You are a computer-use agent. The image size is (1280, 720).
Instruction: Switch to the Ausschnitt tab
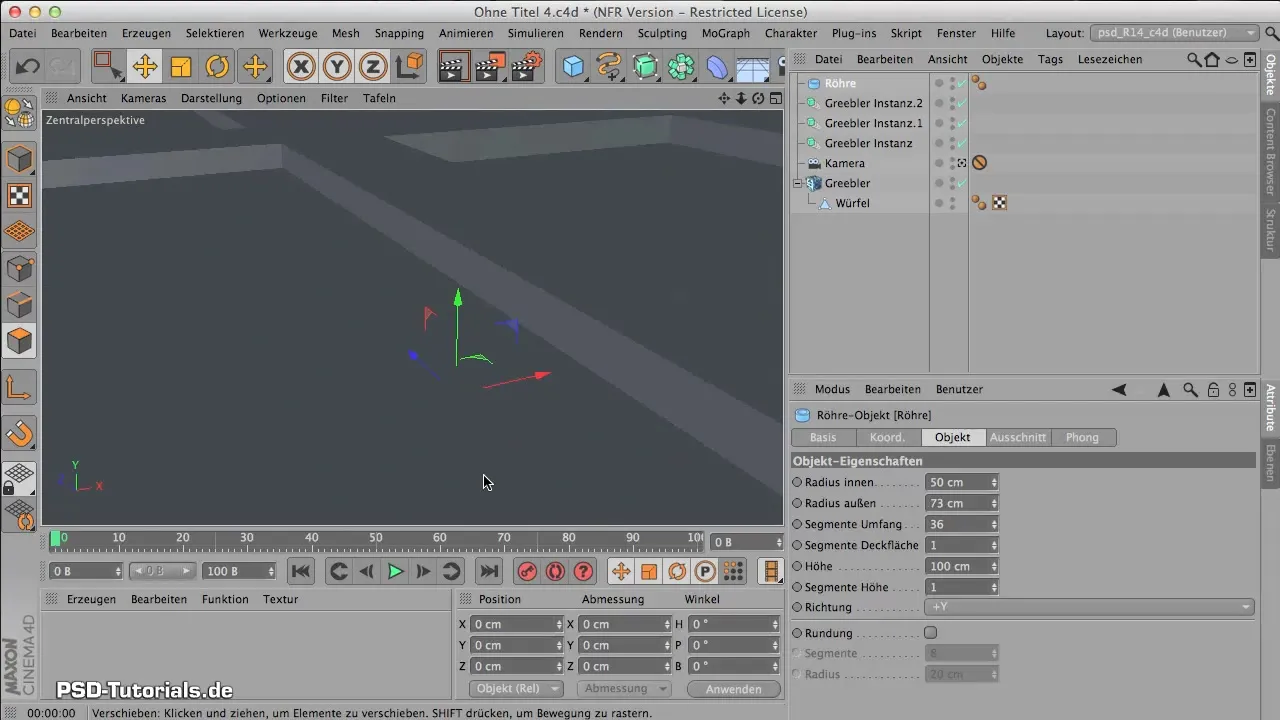tap(1018, 437)
